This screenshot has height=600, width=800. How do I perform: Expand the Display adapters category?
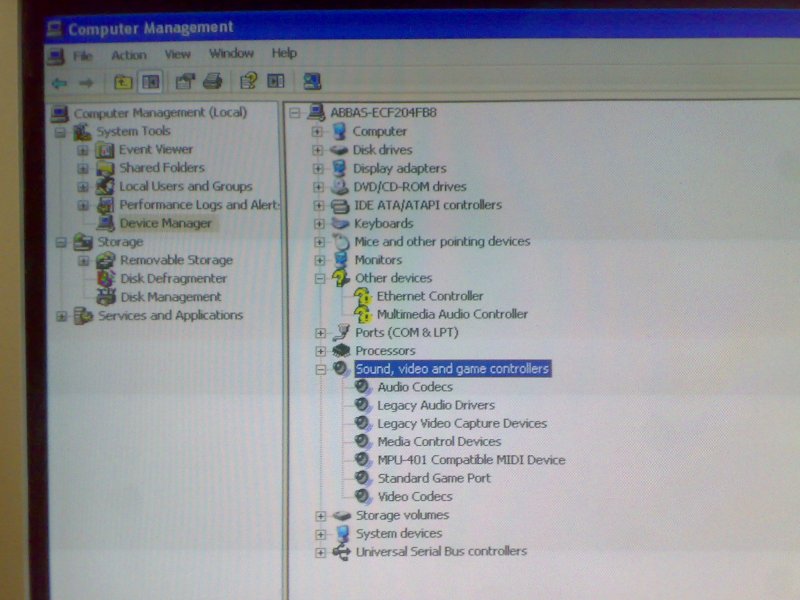click(318, 169)
